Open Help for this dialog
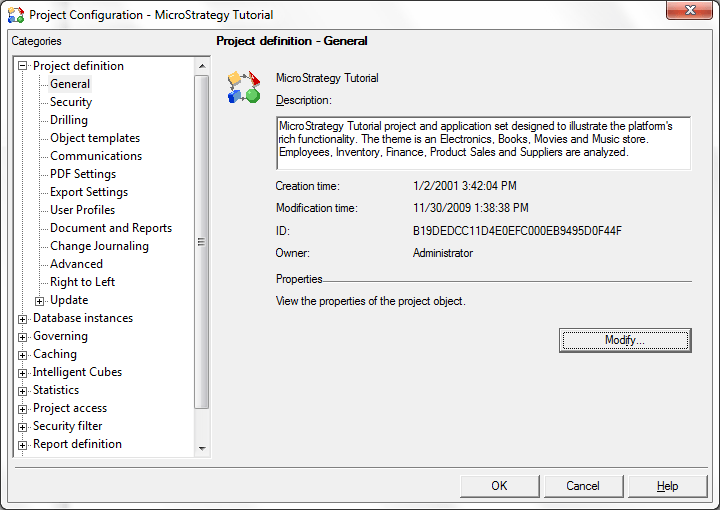Screen dimensions: 720x510 pyautogui.click(x=667, y=486)
